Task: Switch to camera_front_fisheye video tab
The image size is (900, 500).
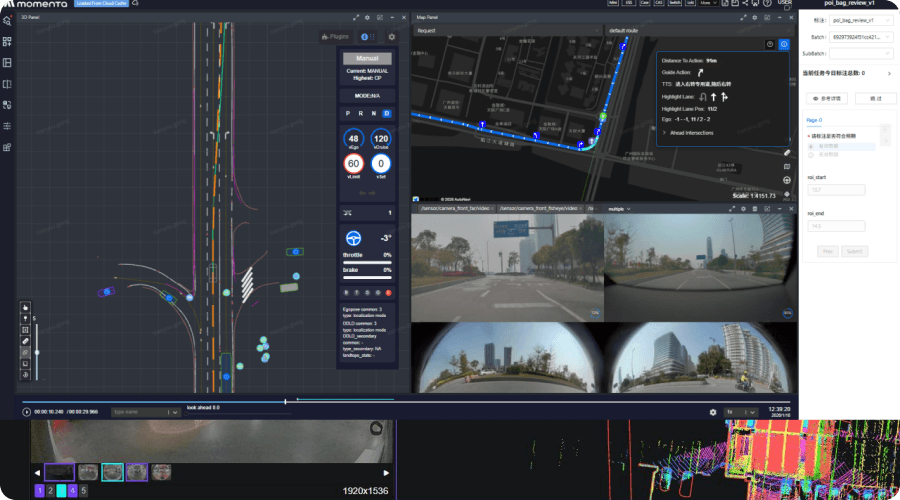Action: click(538, 208)
